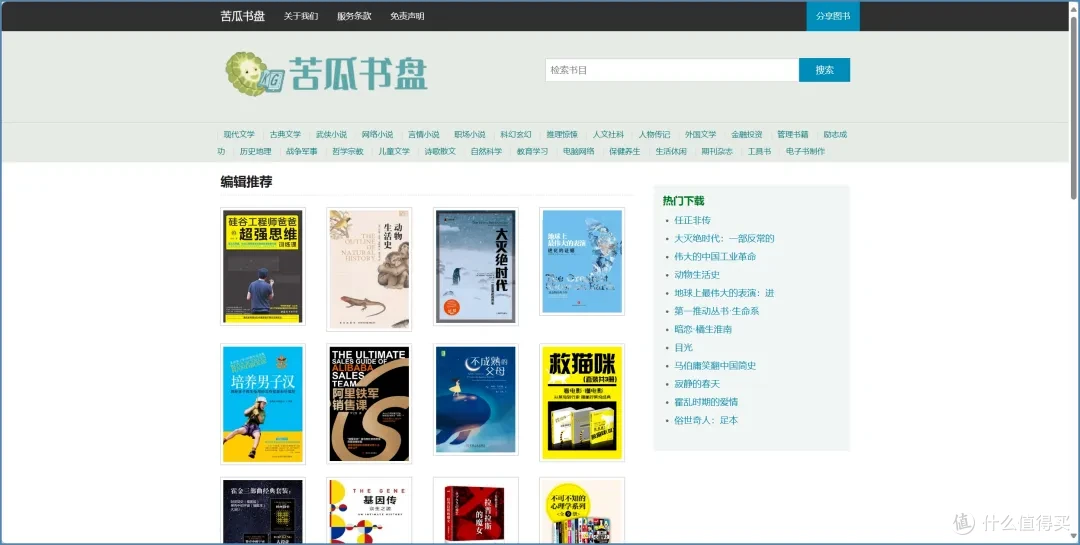Open the light blue 地球上最伟大的表演 cover
Screen dimensions: 1080x545
click(582, 262)
